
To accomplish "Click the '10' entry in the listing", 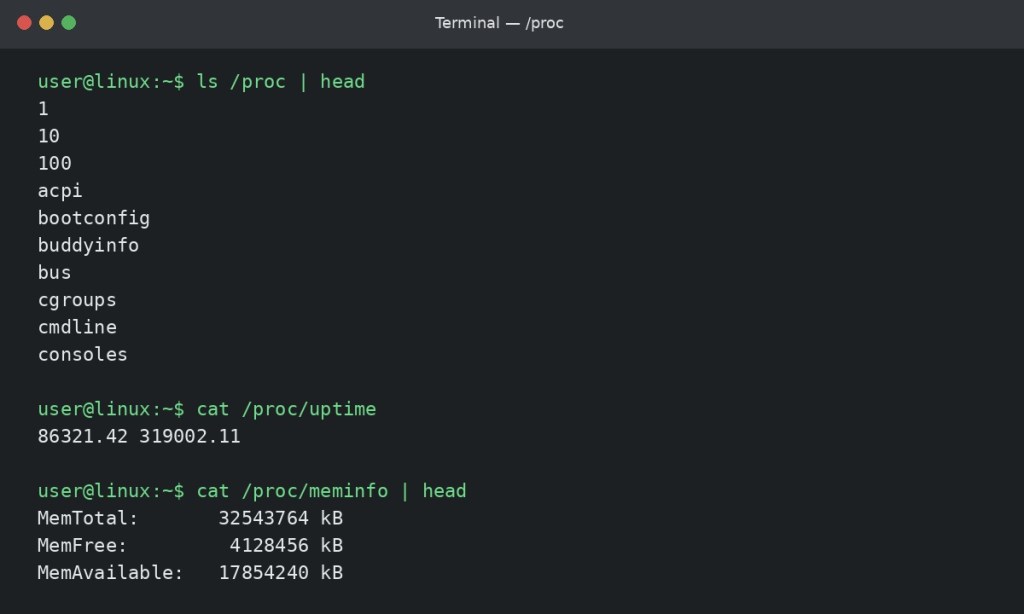I will (x=49, y=136).
